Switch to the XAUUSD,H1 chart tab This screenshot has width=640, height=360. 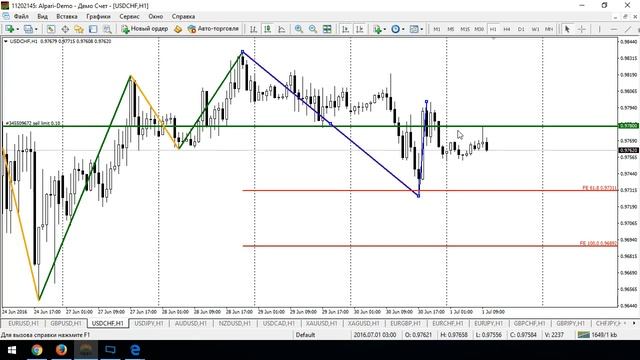click(x=322, y=323)
